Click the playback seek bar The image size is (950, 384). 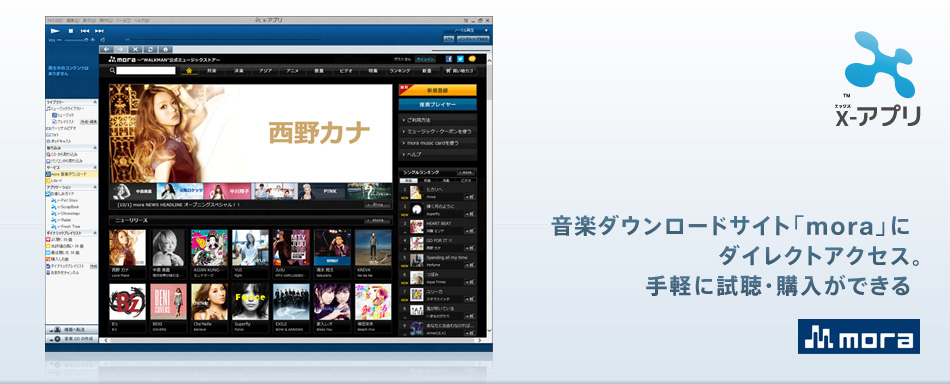(224, 40)
